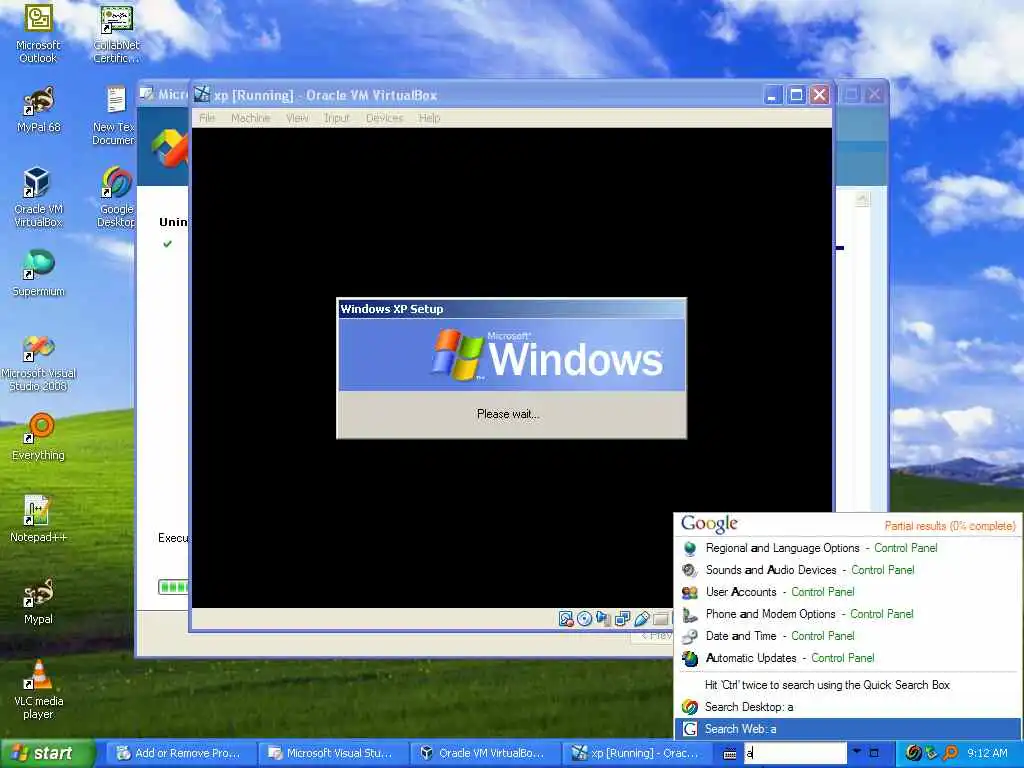
Task: Select 'Search Web: a' option
Action: click(848, 729)
